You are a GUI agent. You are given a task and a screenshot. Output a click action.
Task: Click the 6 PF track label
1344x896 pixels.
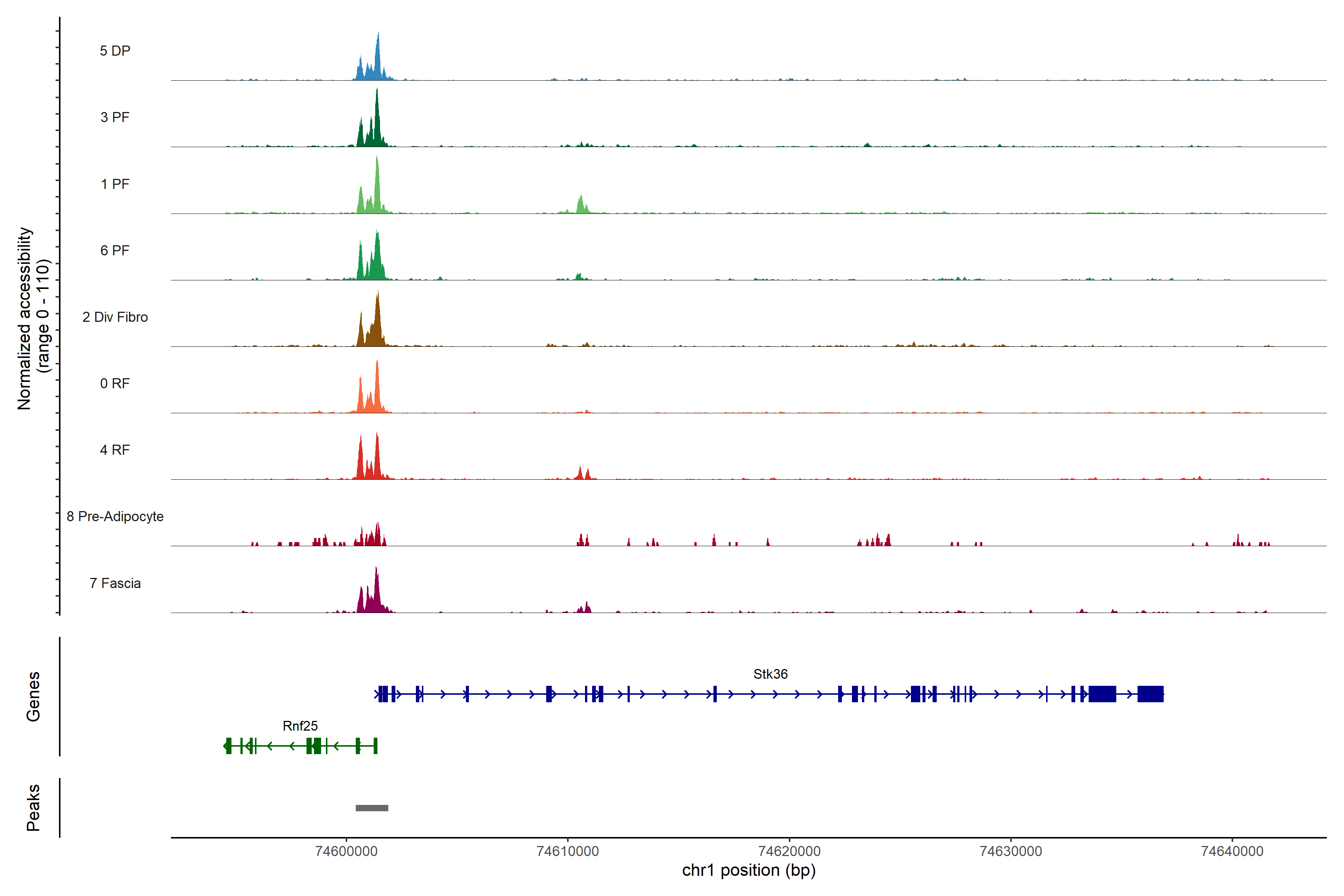115,250
